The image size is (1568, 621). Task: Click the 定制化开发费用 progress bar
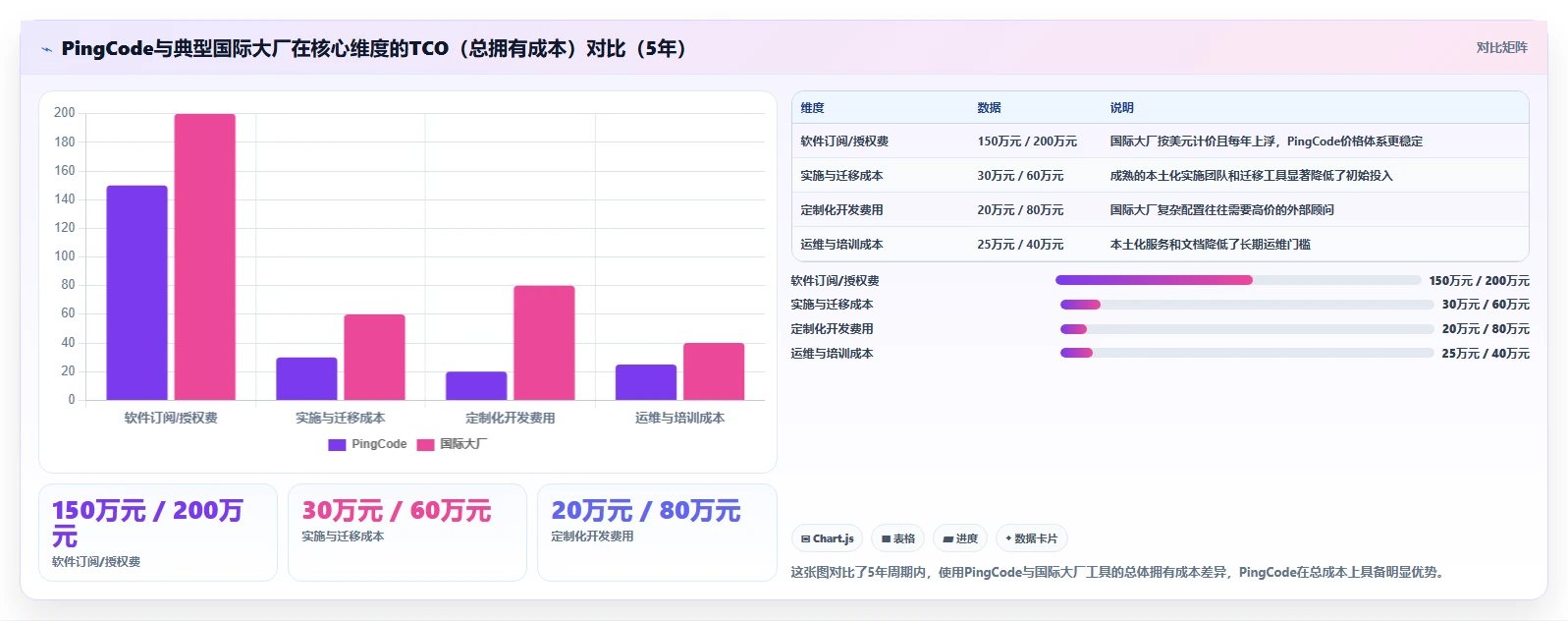1247,329
